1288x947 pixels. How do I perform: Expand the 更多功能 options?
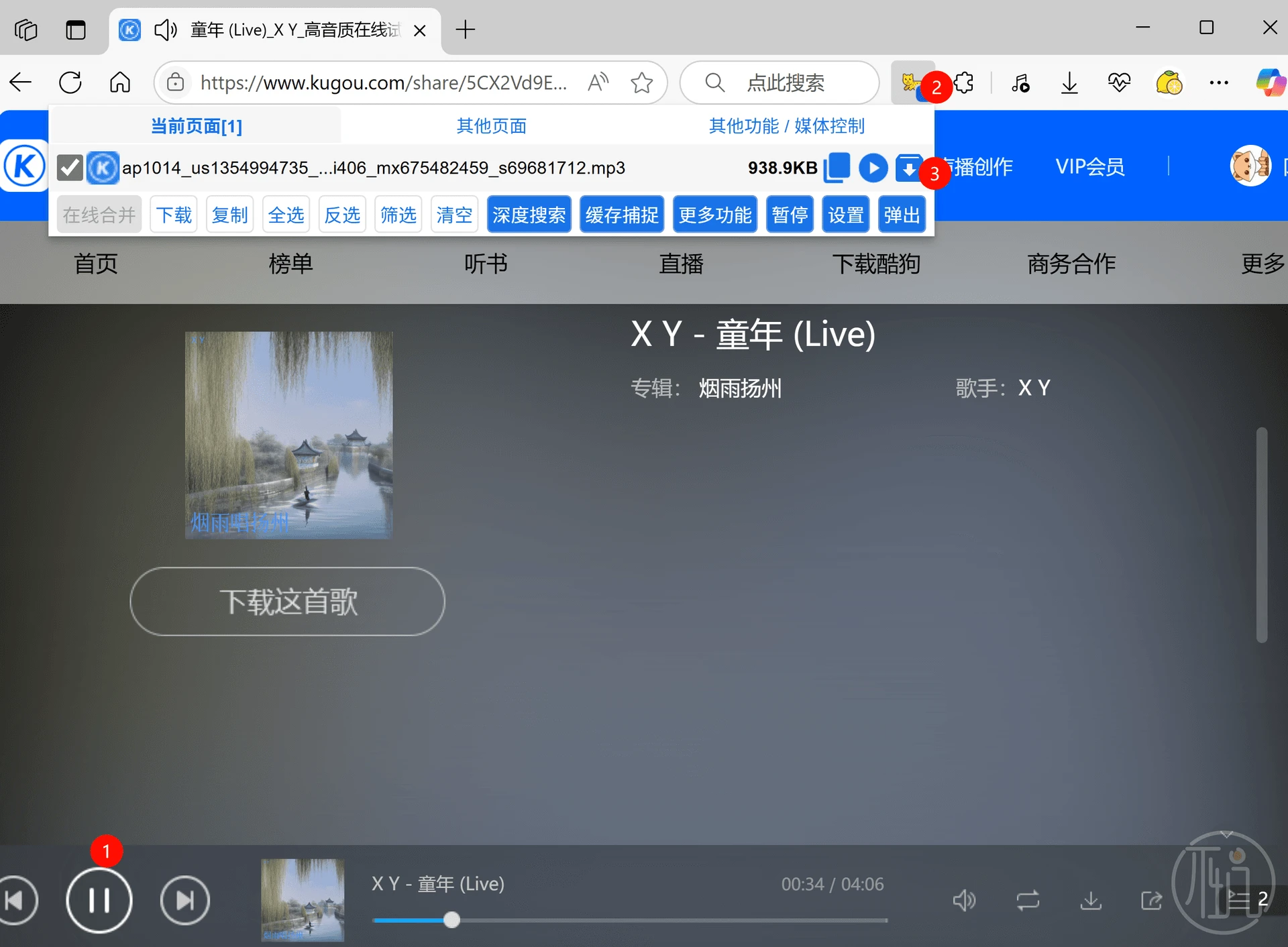714,215
